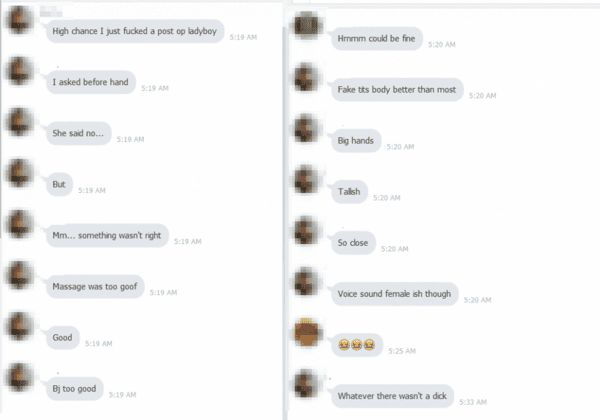Click the orange avatar beside crying-laughing emojis

(x=307, y=332)
